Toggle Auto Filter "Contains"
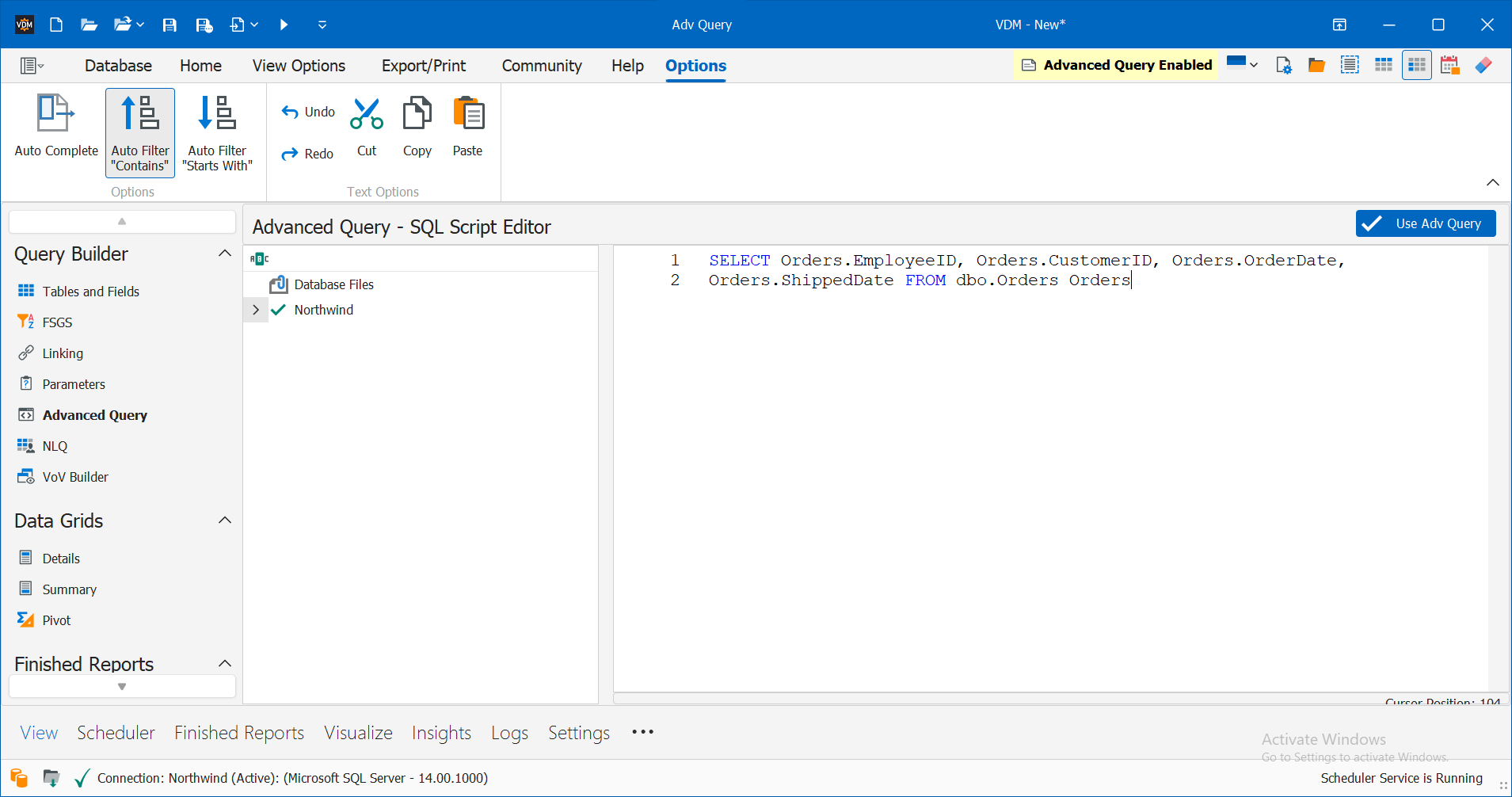Screen dimensions: 1512x797 click(139, 133)
